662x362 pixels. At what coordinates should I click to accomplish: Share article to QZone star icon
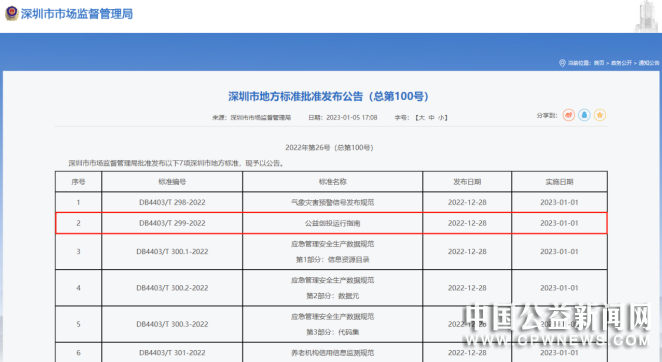tap(600, 115)
